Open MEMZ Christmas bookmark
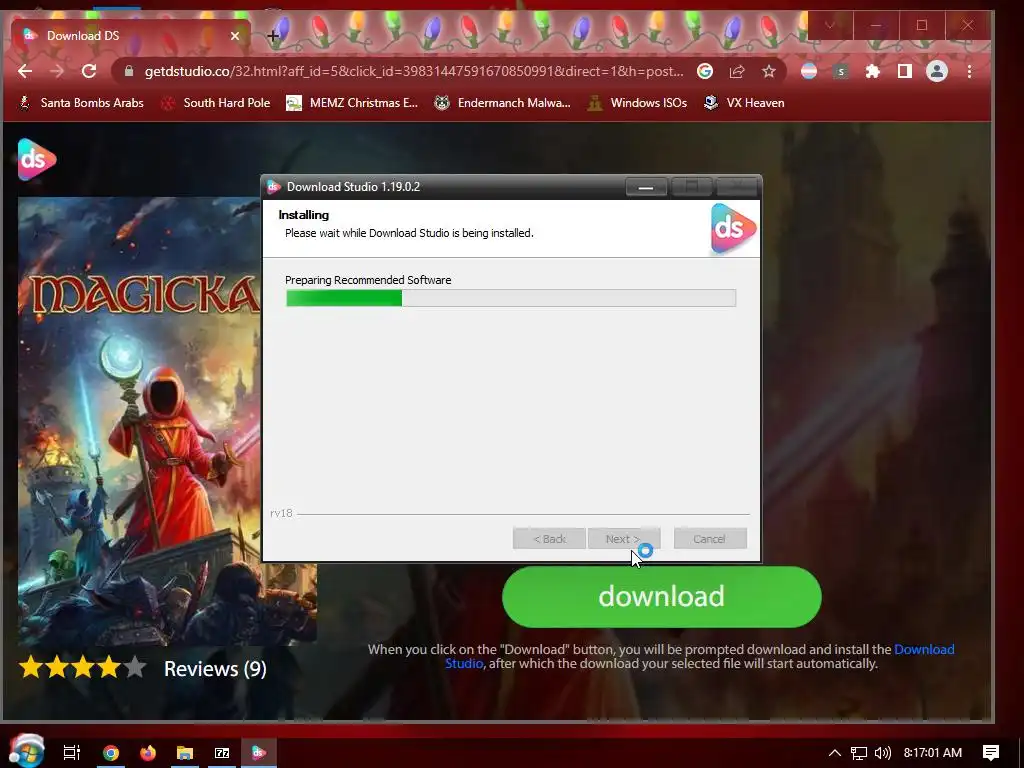 click(x=352, y=103)
